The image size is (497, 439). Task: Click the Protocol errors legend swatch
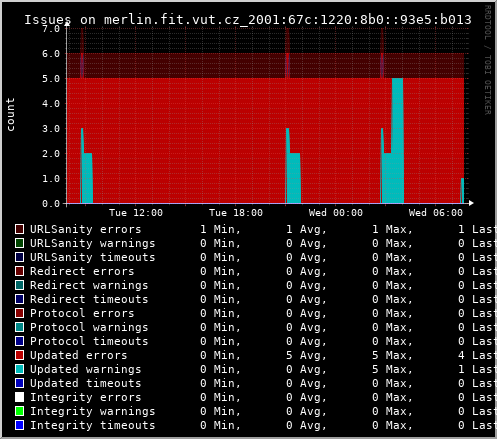(x=19, y=313)
